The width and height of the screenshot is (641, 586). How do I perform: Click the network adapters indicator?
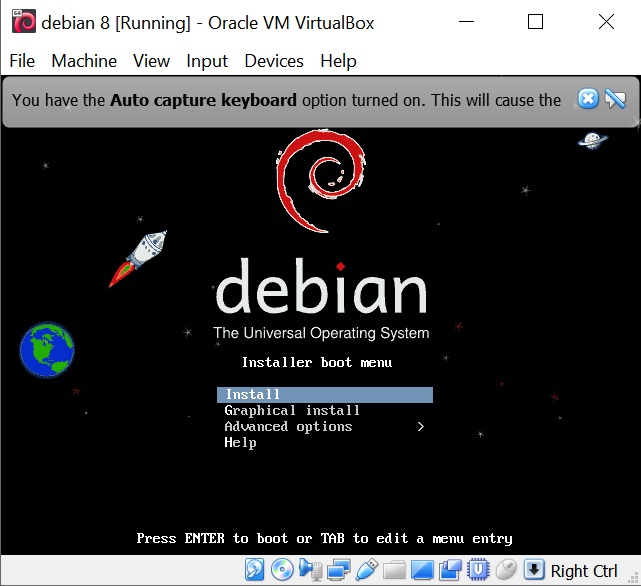pyautogui.click(x=338, y=570)
